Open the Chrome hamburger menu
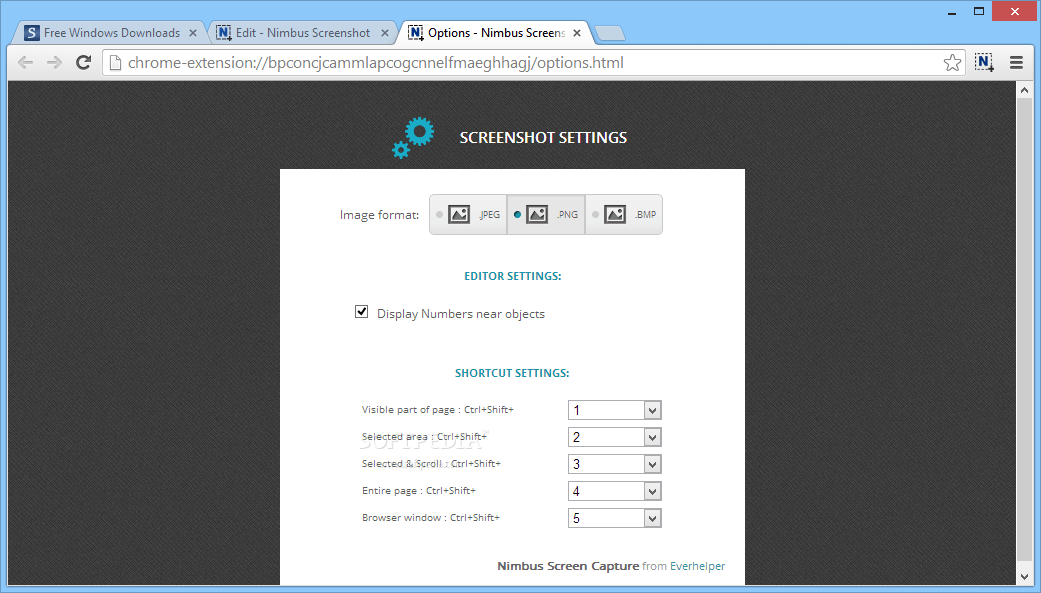 pyautogui.click(x=1016, y=62)
